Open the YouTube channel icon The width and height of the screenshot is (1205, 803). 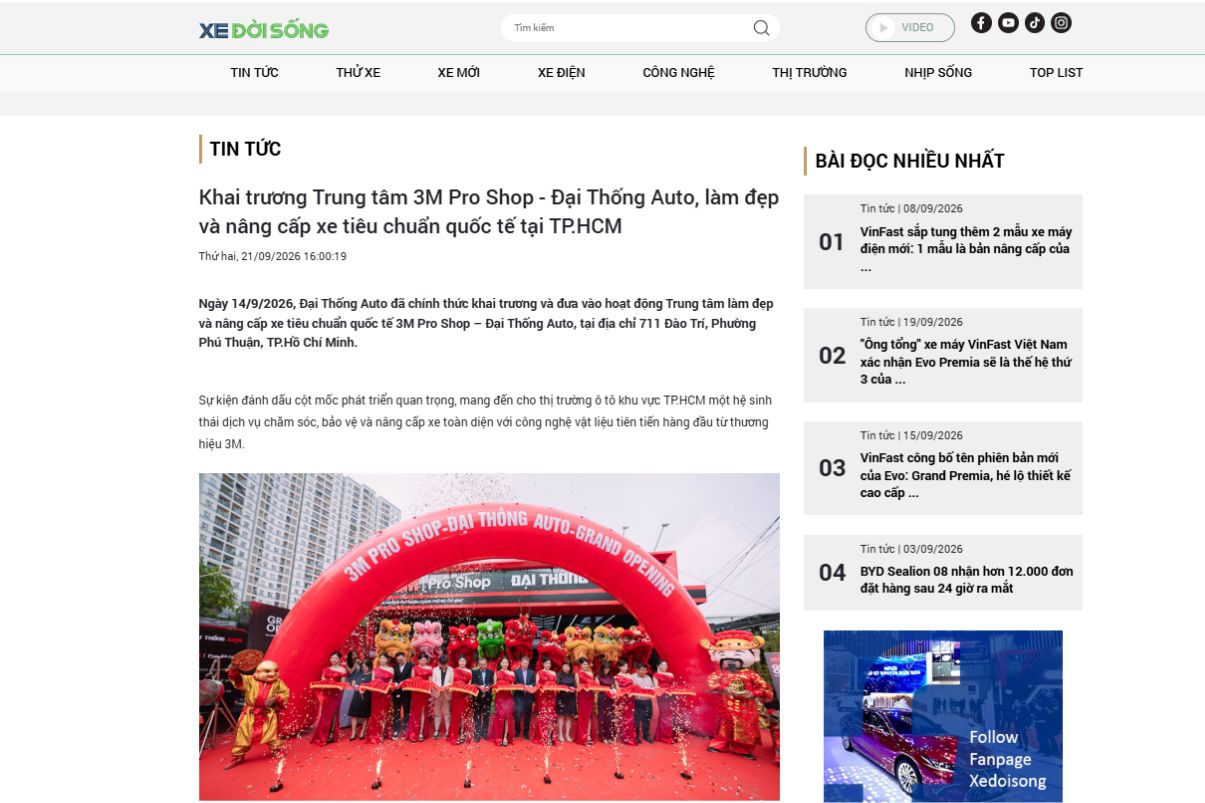pyautogui.click(x=1008, y=23)
